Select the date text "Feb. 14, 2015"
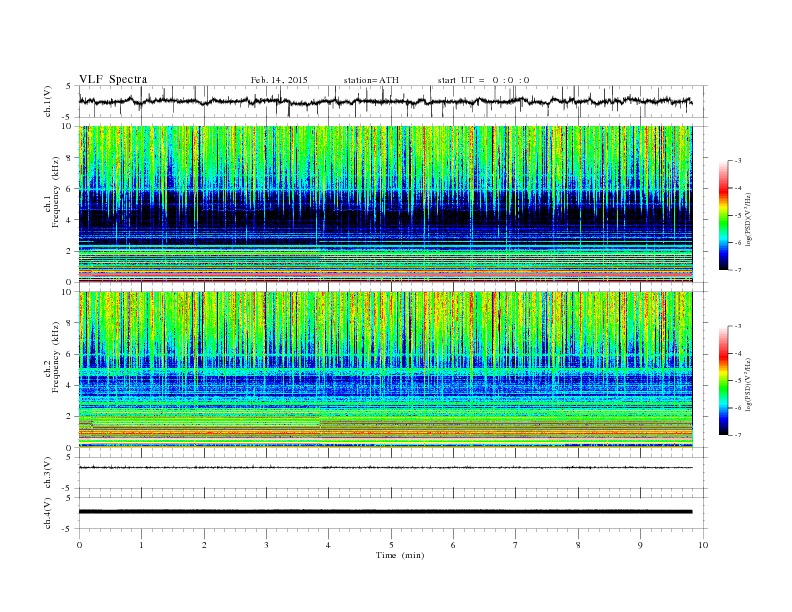The height and width of the screenshot is (612, 792). coord(279,80)
